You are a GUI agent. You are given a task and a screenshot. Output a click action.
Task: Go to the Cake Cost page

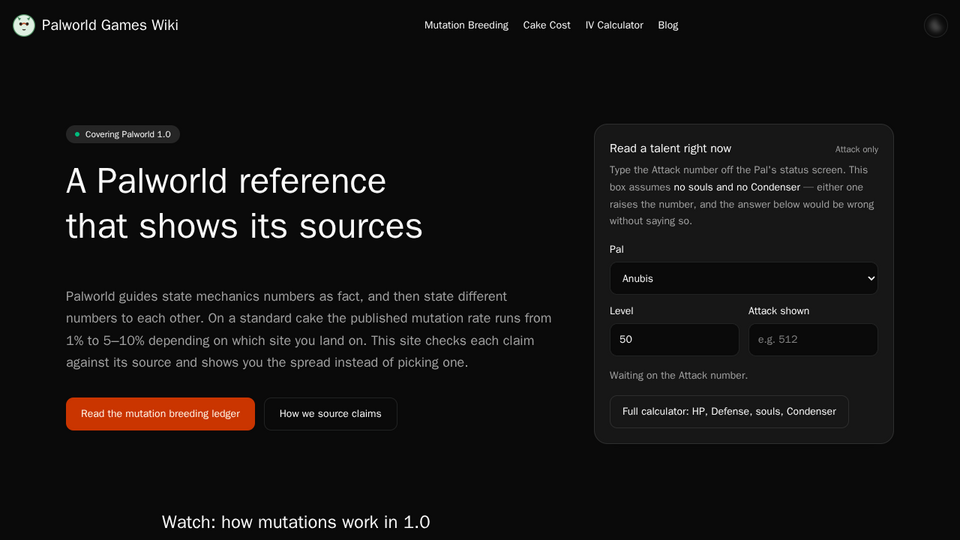(546, 25)
